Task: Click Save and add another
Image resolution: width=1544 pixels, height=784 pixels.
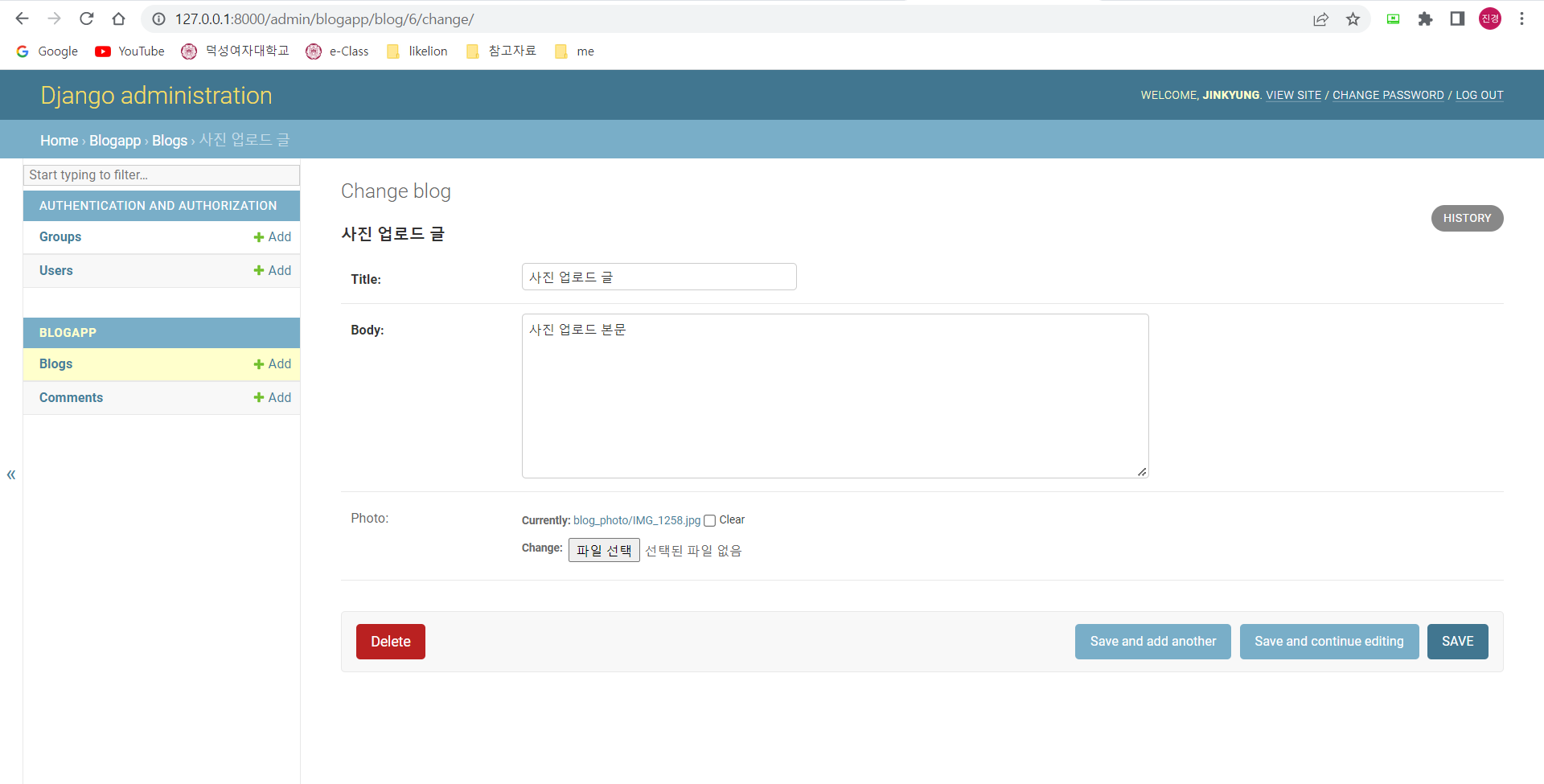Action: tap(1153, 642)
